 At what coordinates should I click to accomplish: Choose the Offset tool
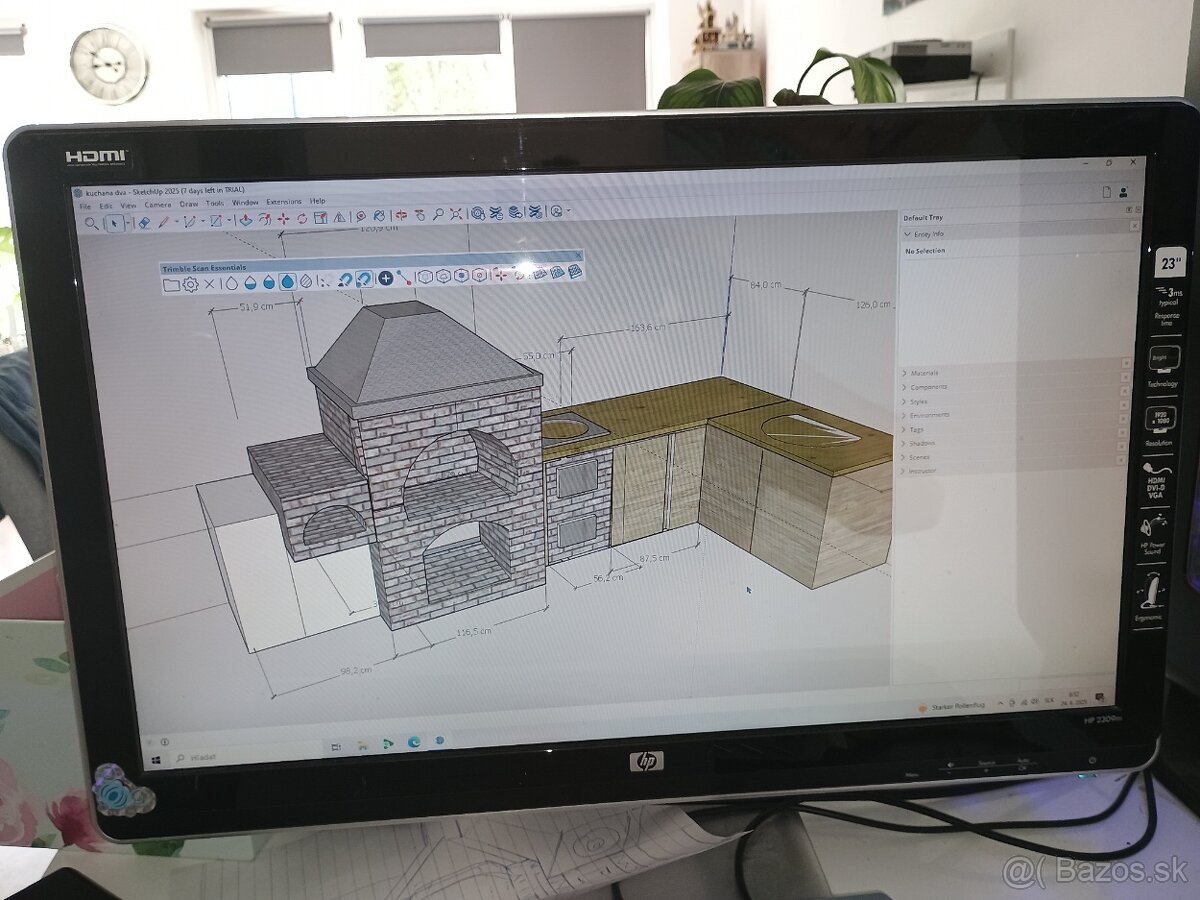pyautogui.click(x=265, y=219)
